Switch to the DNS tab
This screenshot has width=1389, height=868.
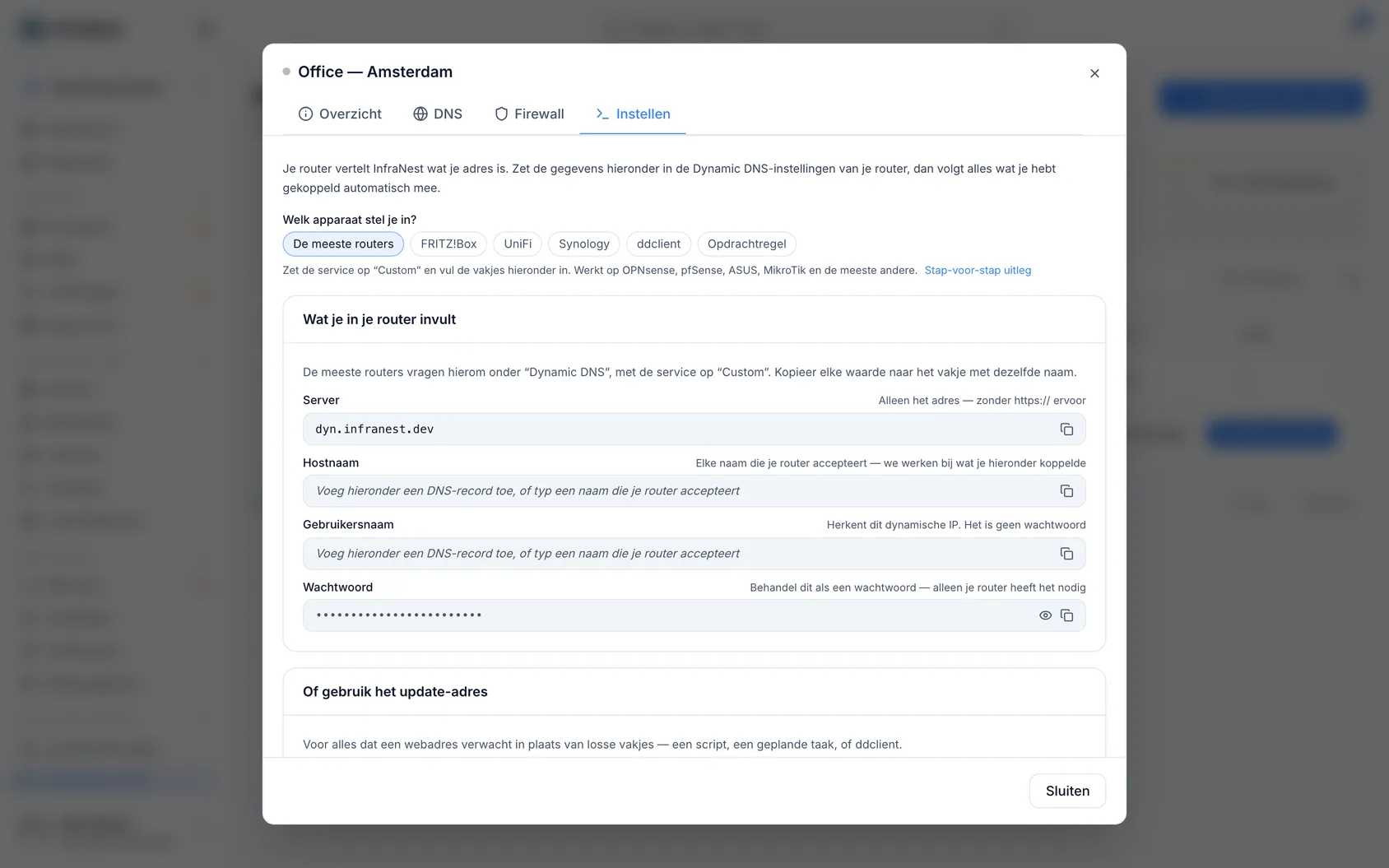pos(438,114)
